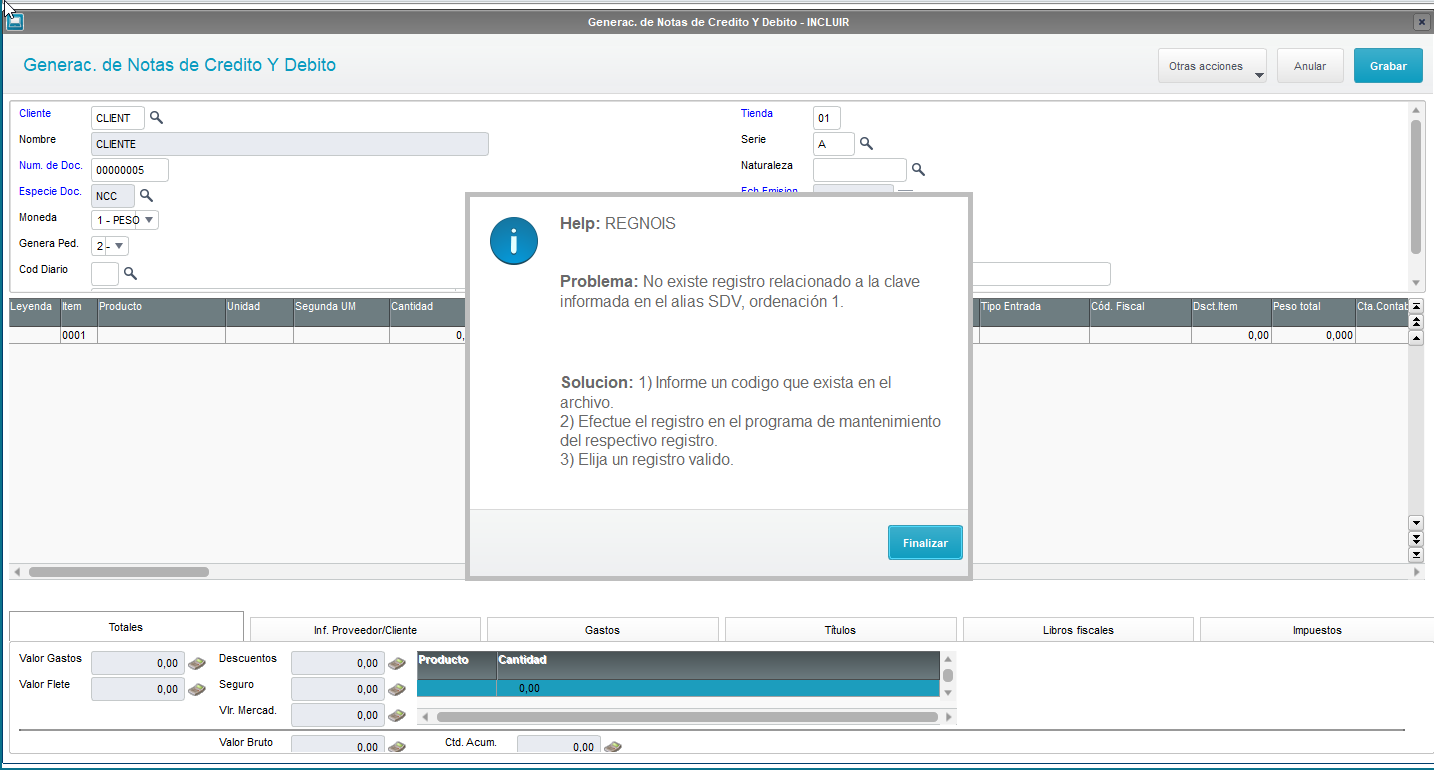
Task: Switch to the Totales tab
Action: 126,627
